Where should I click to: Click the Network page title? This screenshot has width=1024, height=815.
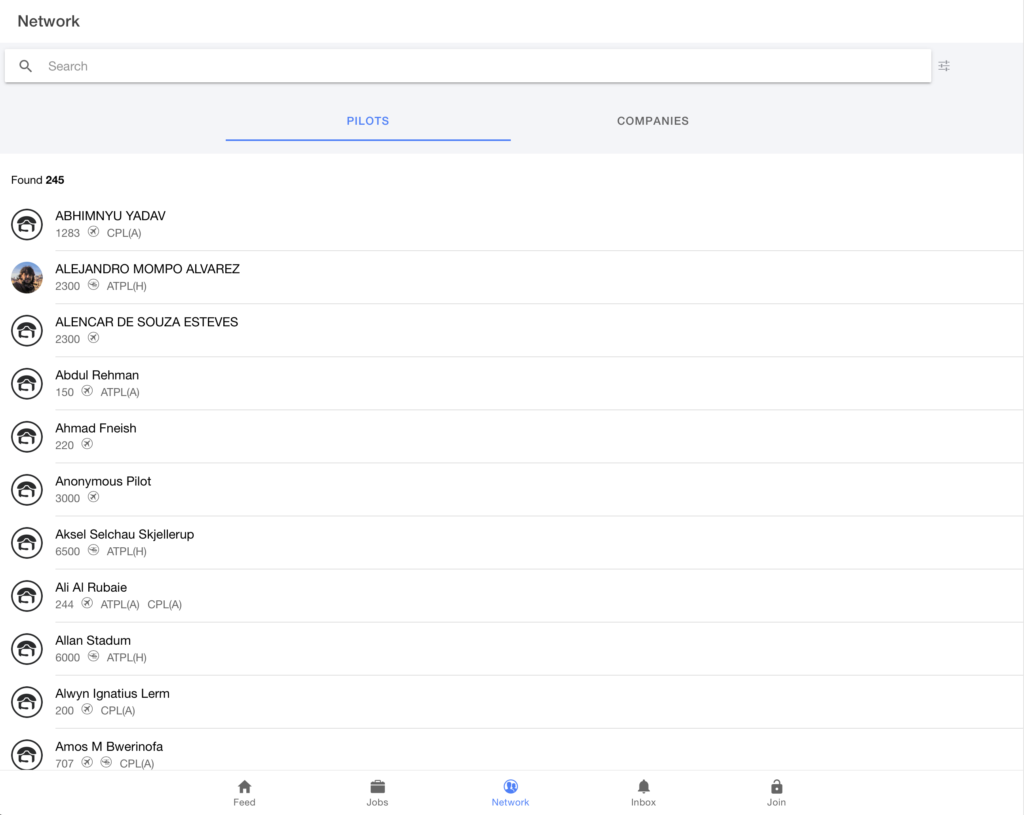pyautogui.click(x=48, y=22)
